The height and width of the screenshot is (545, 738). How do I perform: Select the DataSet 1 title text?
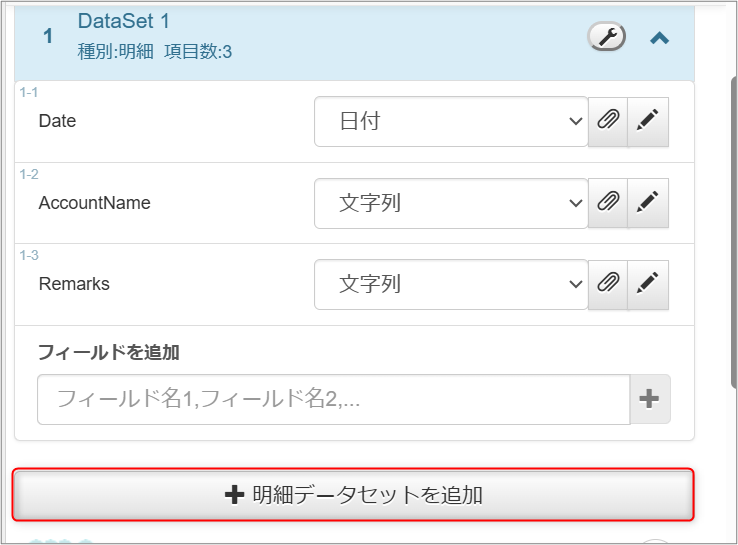123,22
